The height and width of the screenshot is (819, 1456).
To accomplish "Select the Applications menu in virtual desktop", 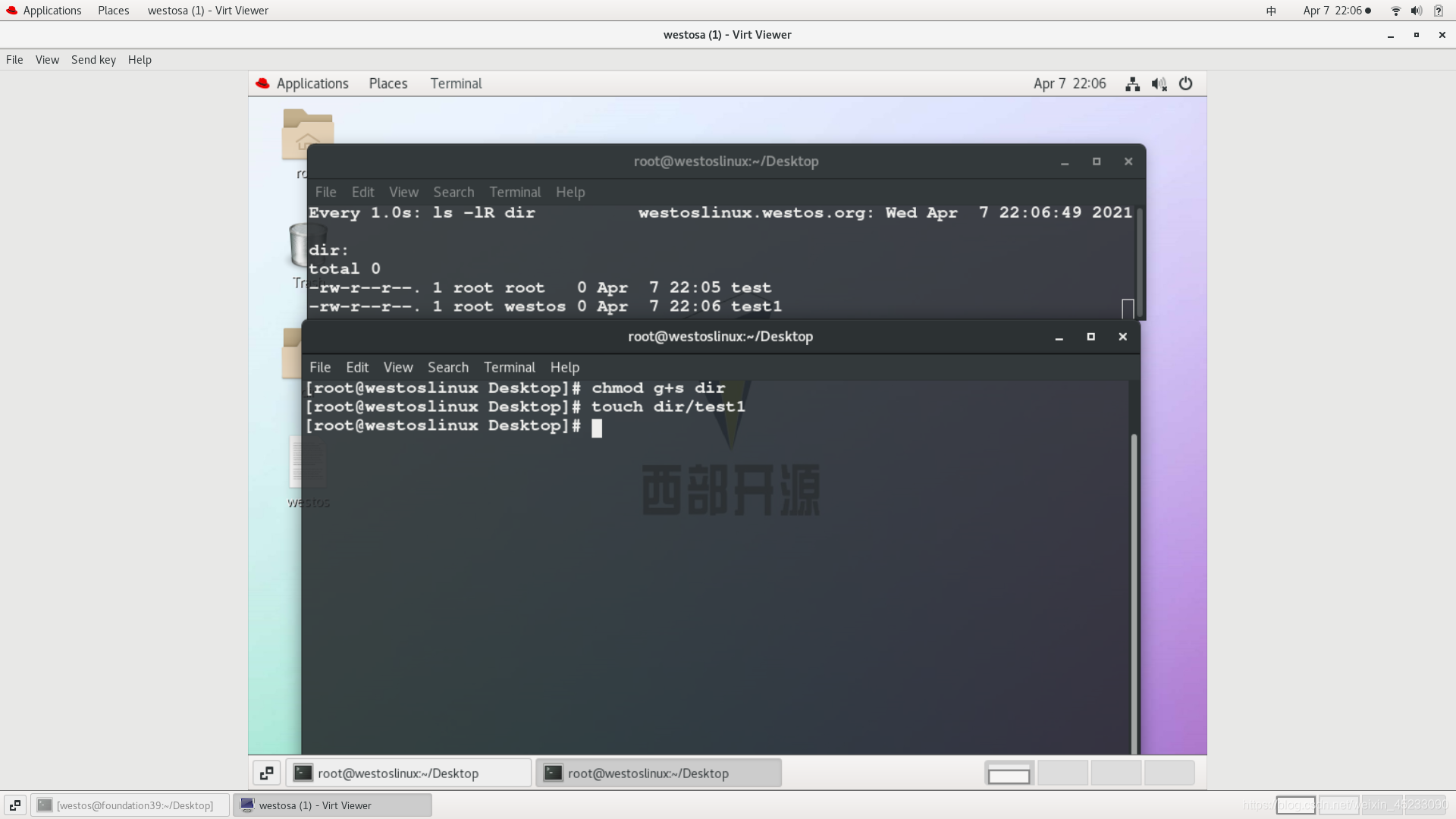I will pyautogui.click(x=312, y=83).
